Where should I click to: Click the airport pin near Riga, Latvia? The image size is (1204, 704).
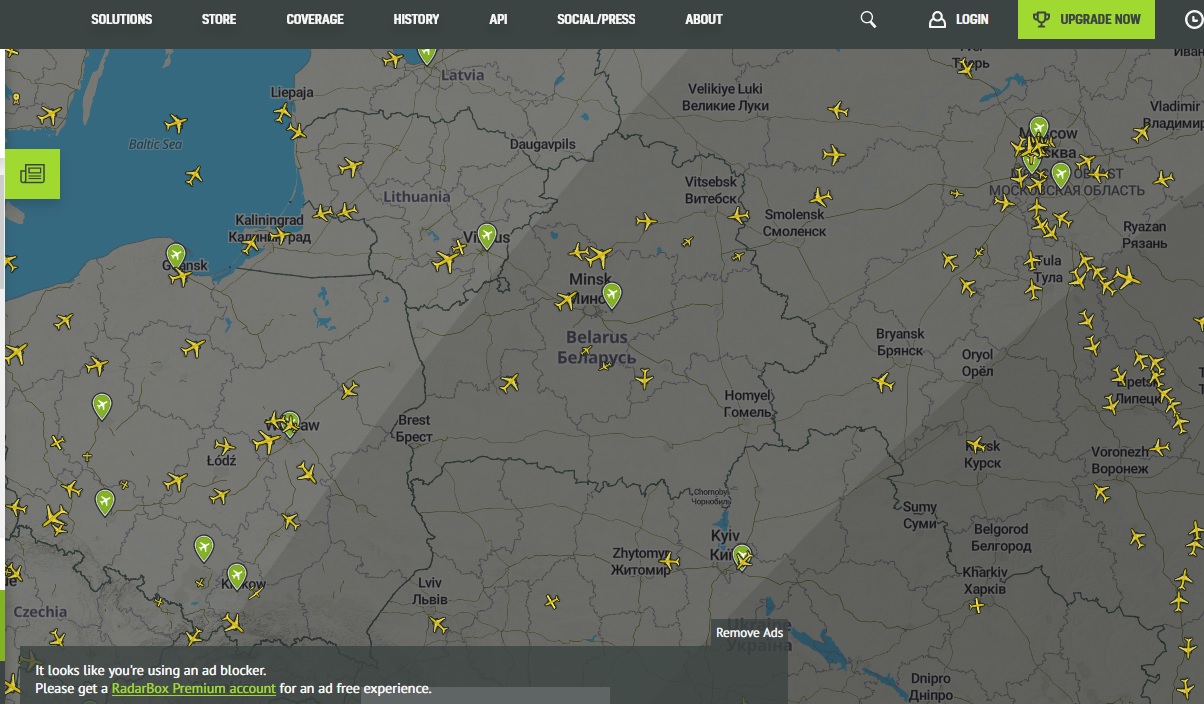coord(427,53)
